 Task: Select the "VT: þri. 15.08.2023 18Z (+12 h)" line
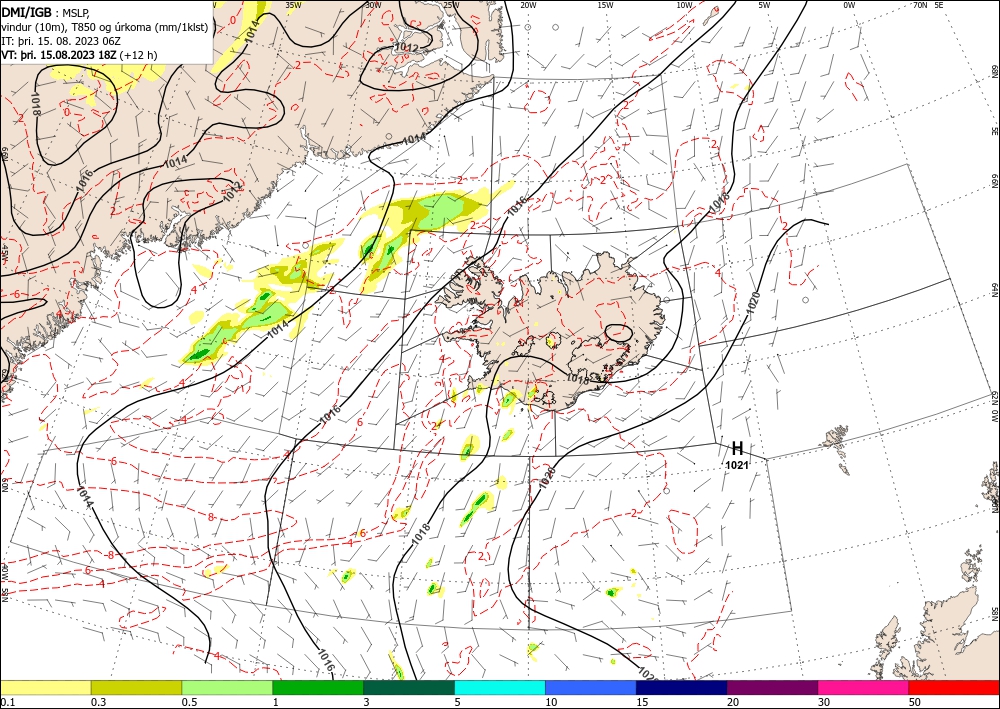[x=79, y=55]
